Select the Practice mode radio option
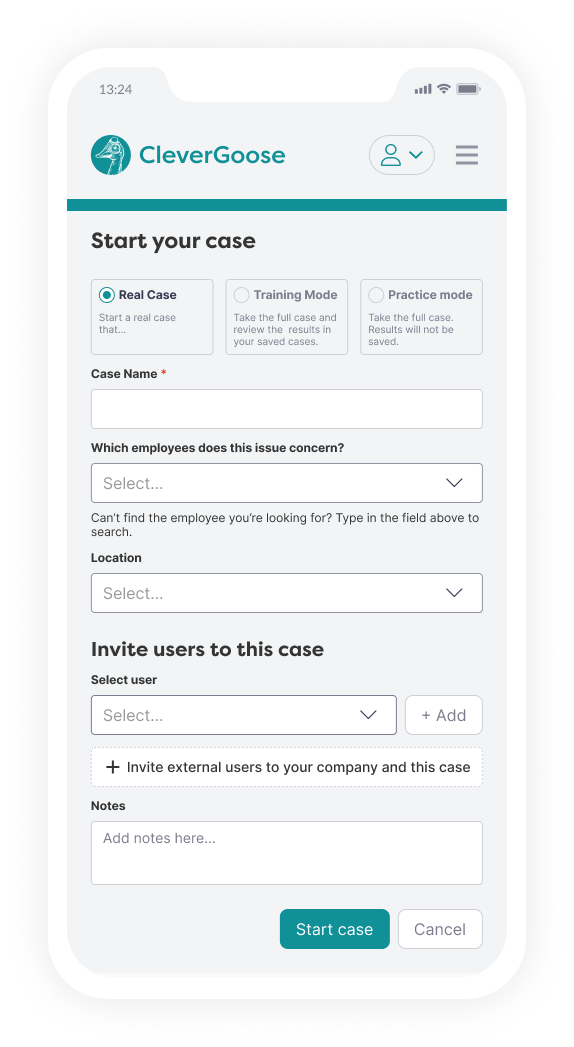574x1047 pixels. click(x=376, y=294)
